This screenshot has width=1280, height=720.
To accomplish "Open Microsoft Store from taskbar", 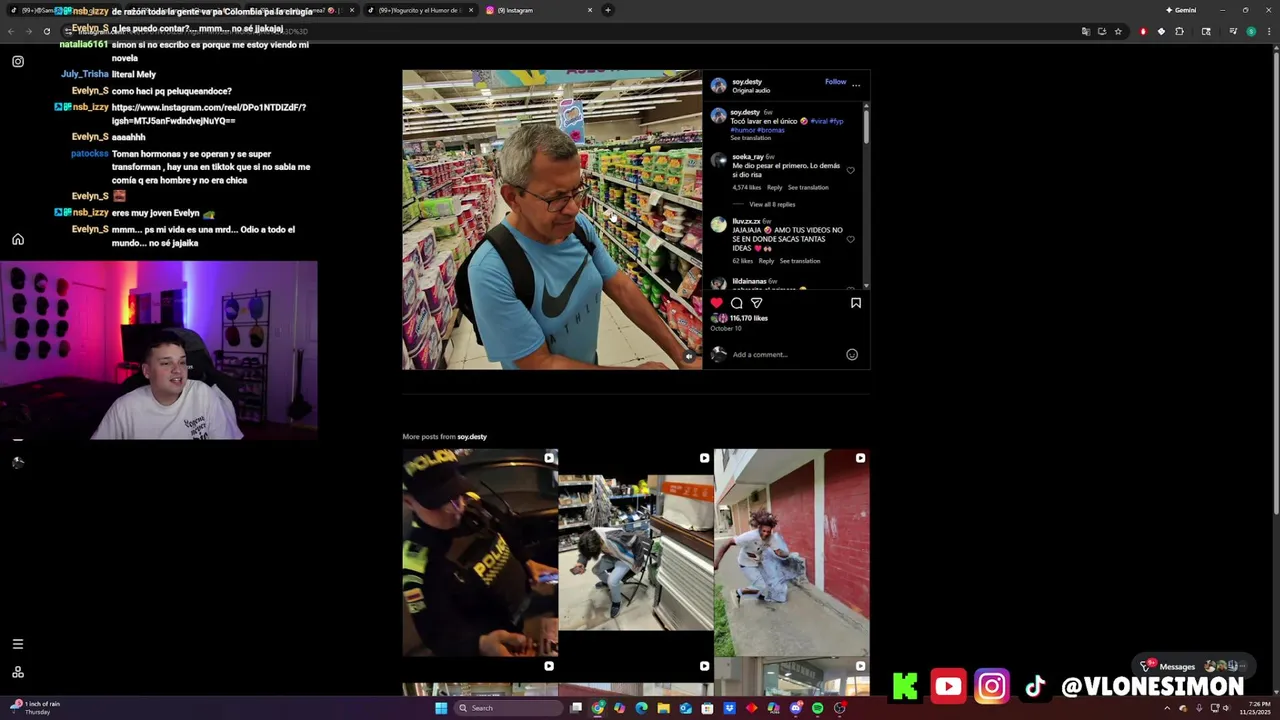I will [x=708, y=708].
